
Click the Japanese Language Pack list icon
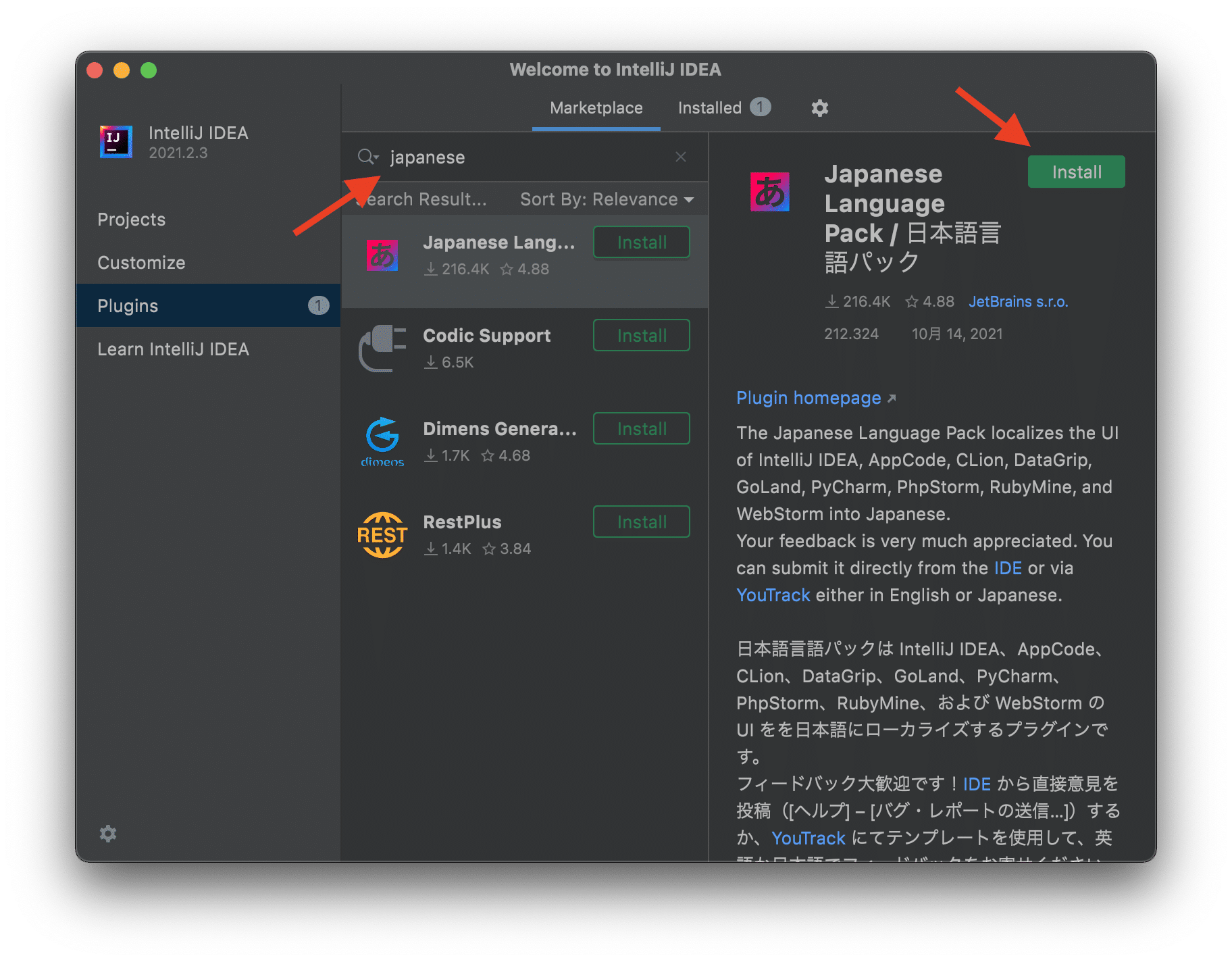click(x=382, y=256)
